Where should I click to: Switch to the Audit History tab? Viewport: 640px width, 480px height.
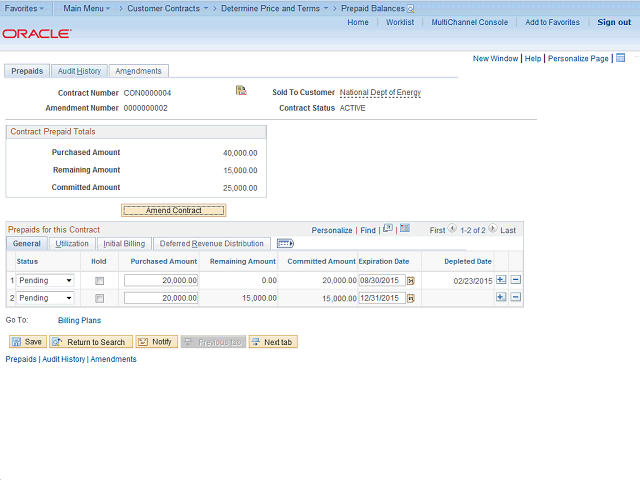[x=79, y=71]
